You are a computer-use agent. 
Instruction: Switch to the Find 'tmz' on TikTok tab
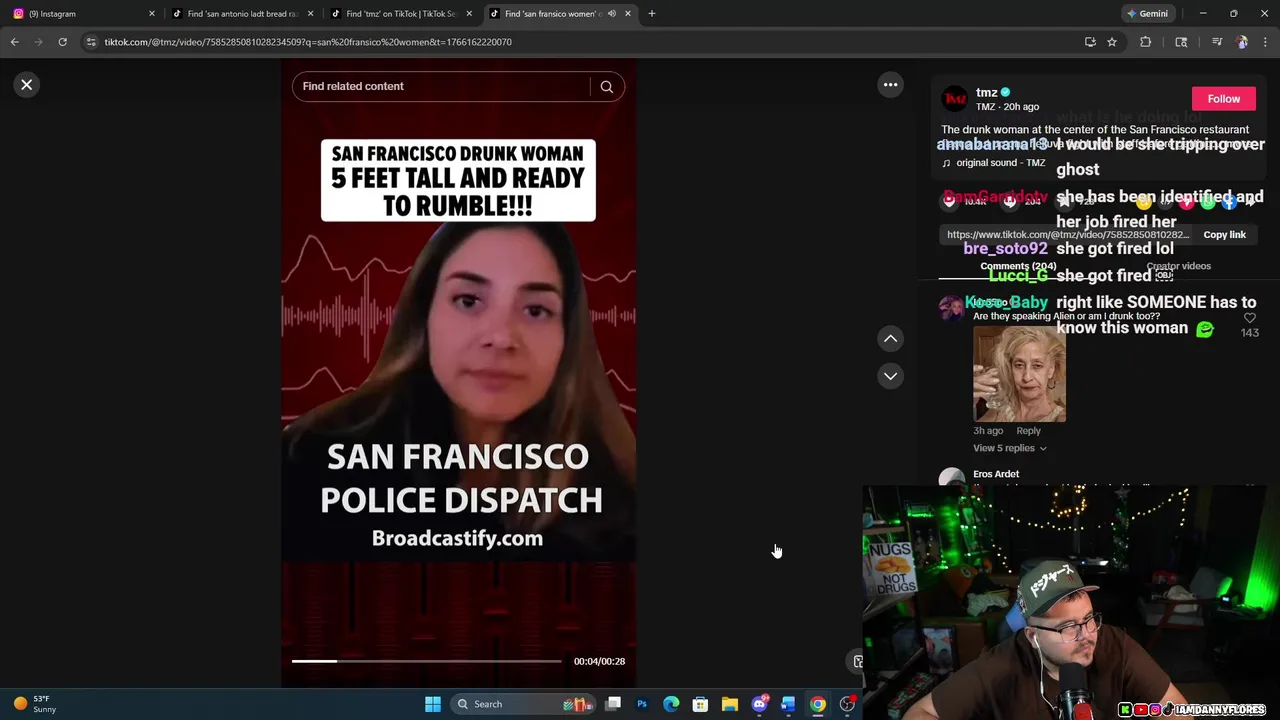[x=401, y=13]
